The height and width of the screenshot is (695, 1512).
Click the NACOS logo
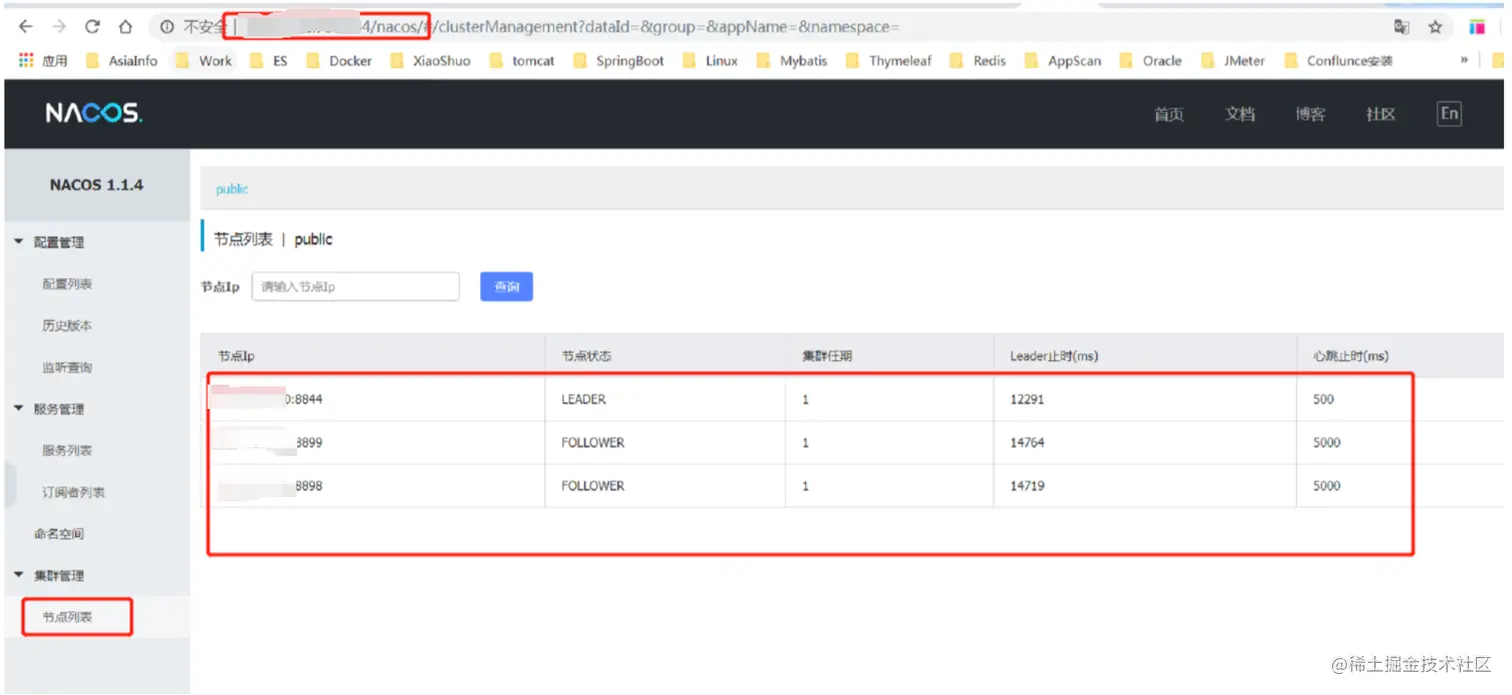coord(94,113)
